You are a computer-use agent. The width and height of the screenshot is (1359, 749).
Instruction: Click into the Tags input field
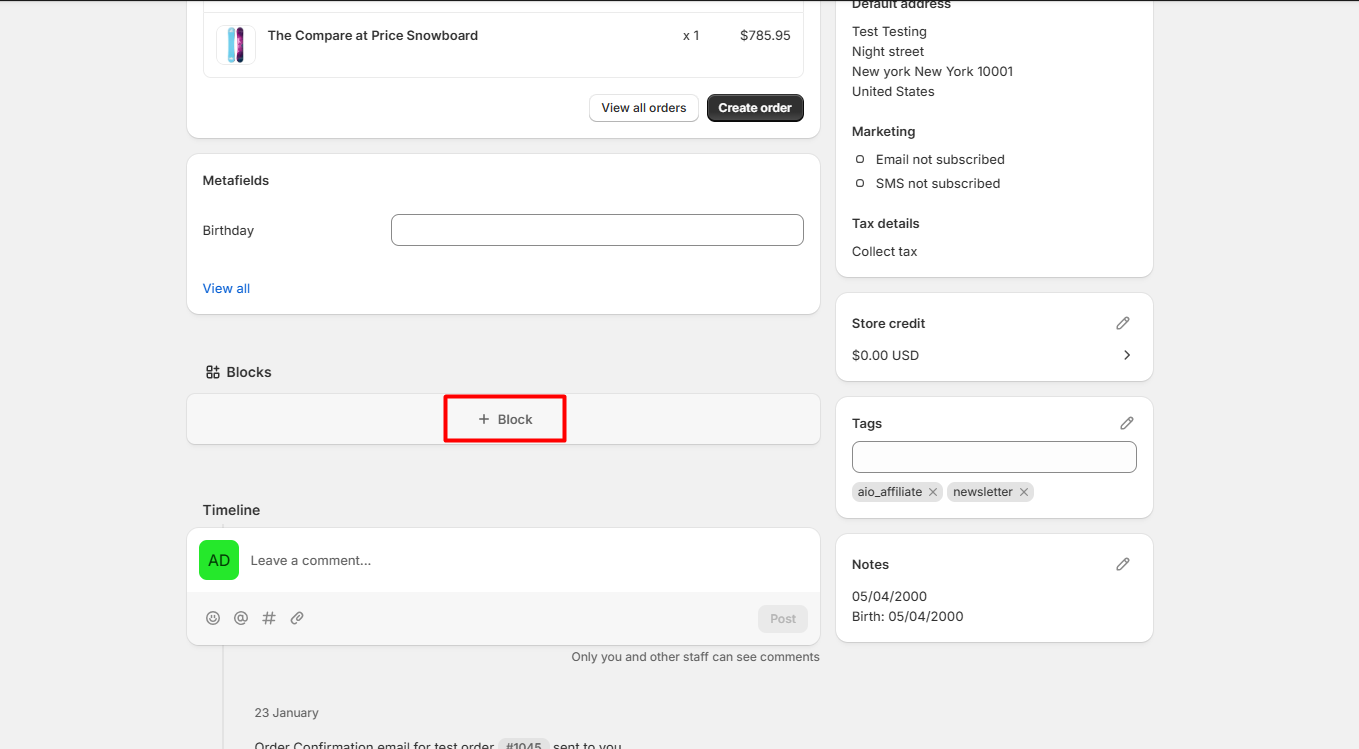tap(994, 457)
